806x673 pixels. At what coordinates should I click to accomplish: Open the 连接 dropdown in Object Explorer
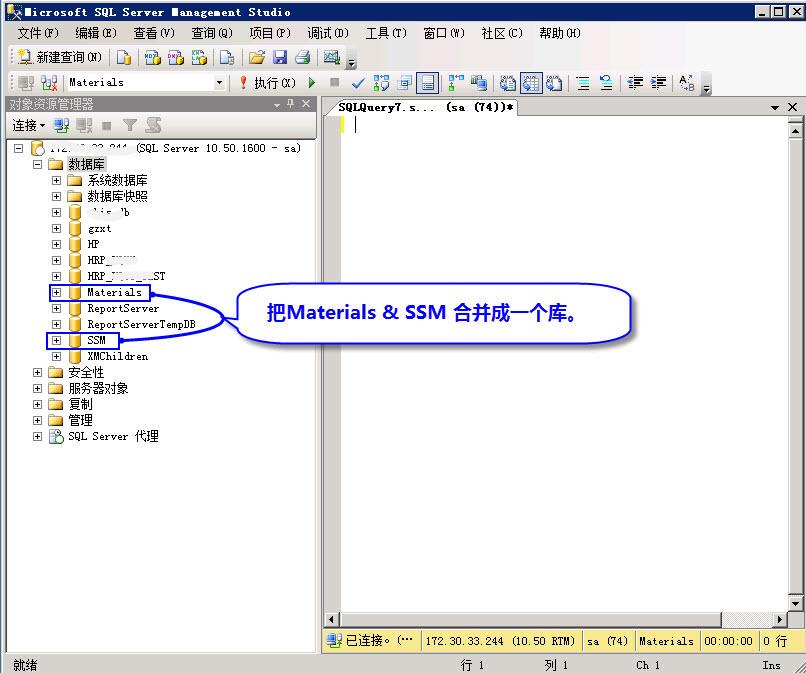pyautogui.click(x=29, y=125)
